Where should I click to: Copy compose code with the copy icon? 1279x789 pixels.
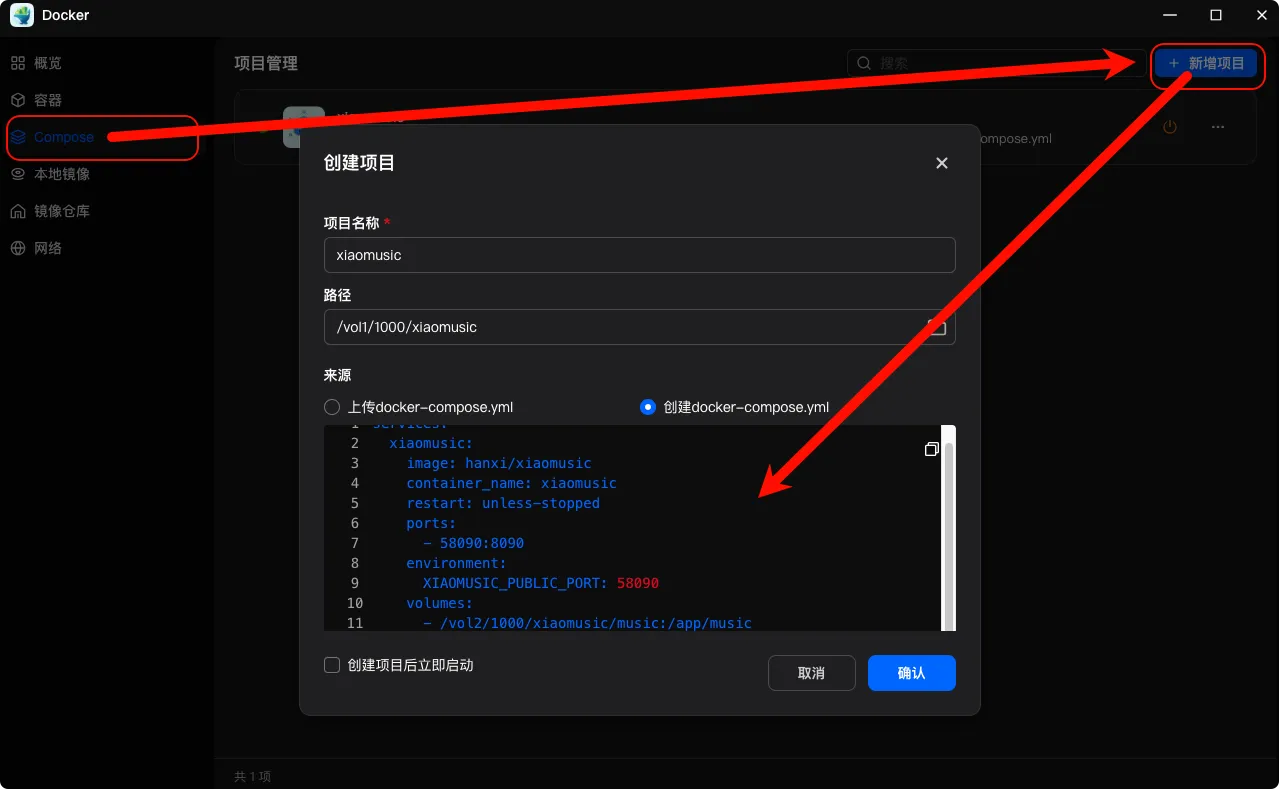pos(931,450)
